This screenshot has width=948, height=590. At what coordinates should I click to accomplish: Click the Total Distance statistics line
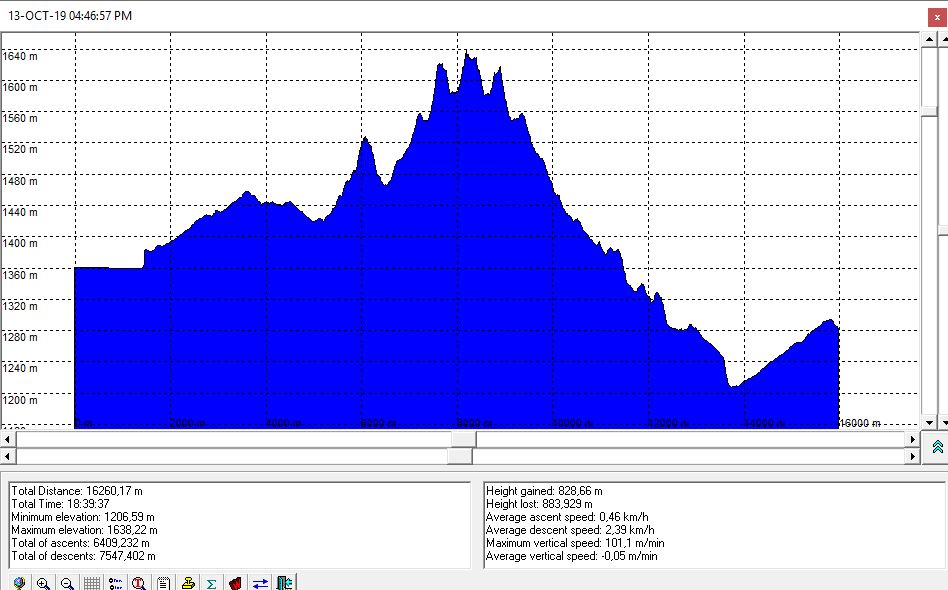tap(76, 491)
